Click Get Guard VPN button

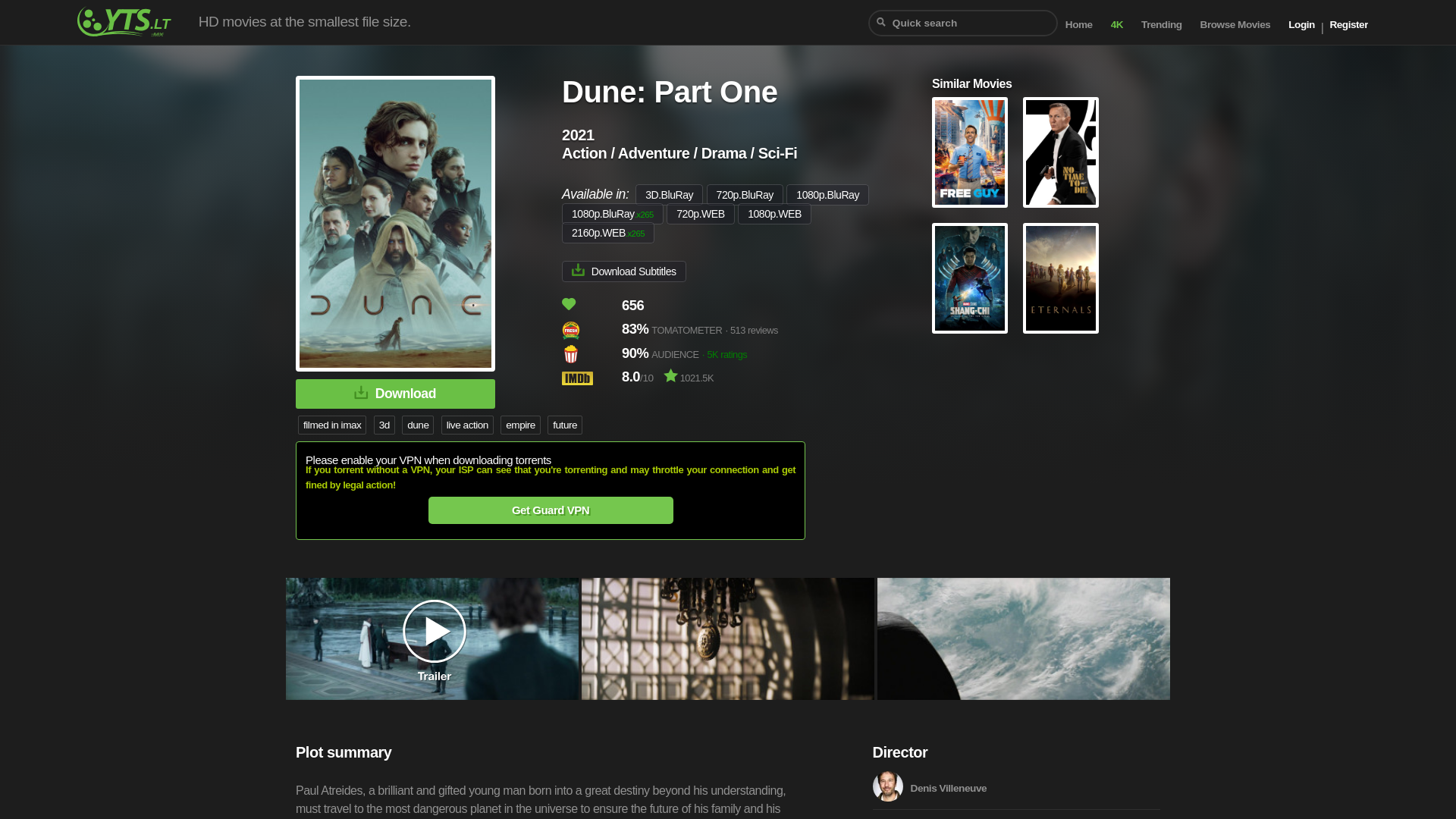click(x=551, y=510)
